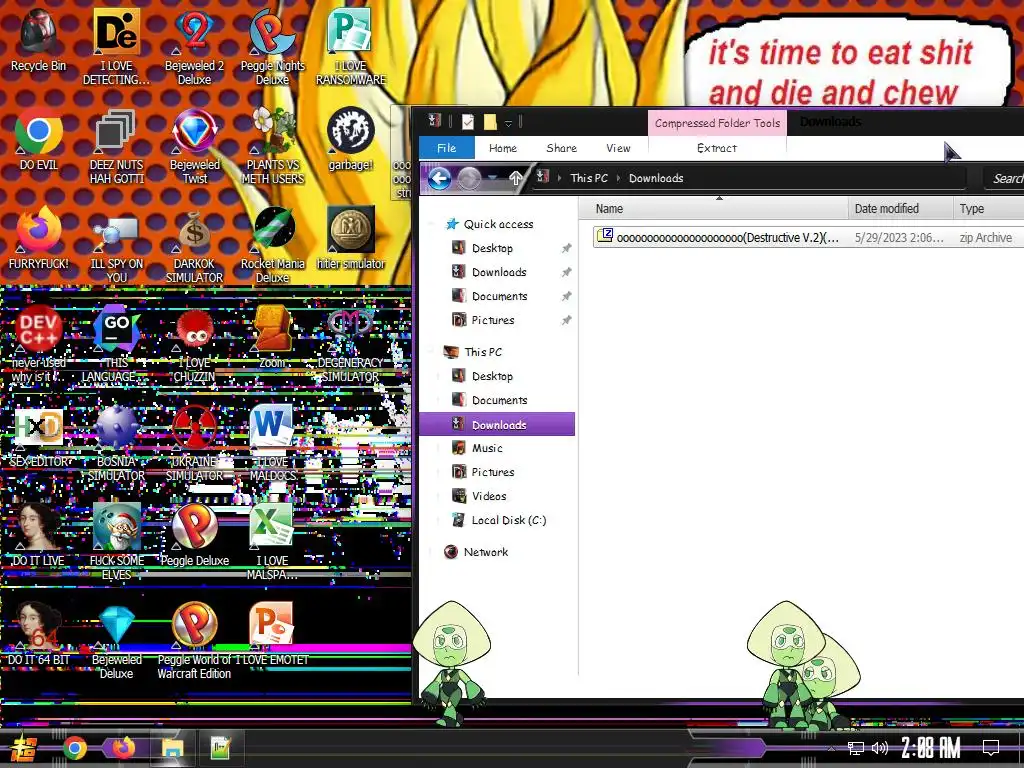Open the Extract ribbon tab
This screenshot has height=768, width=1024.
click(716, 148)
